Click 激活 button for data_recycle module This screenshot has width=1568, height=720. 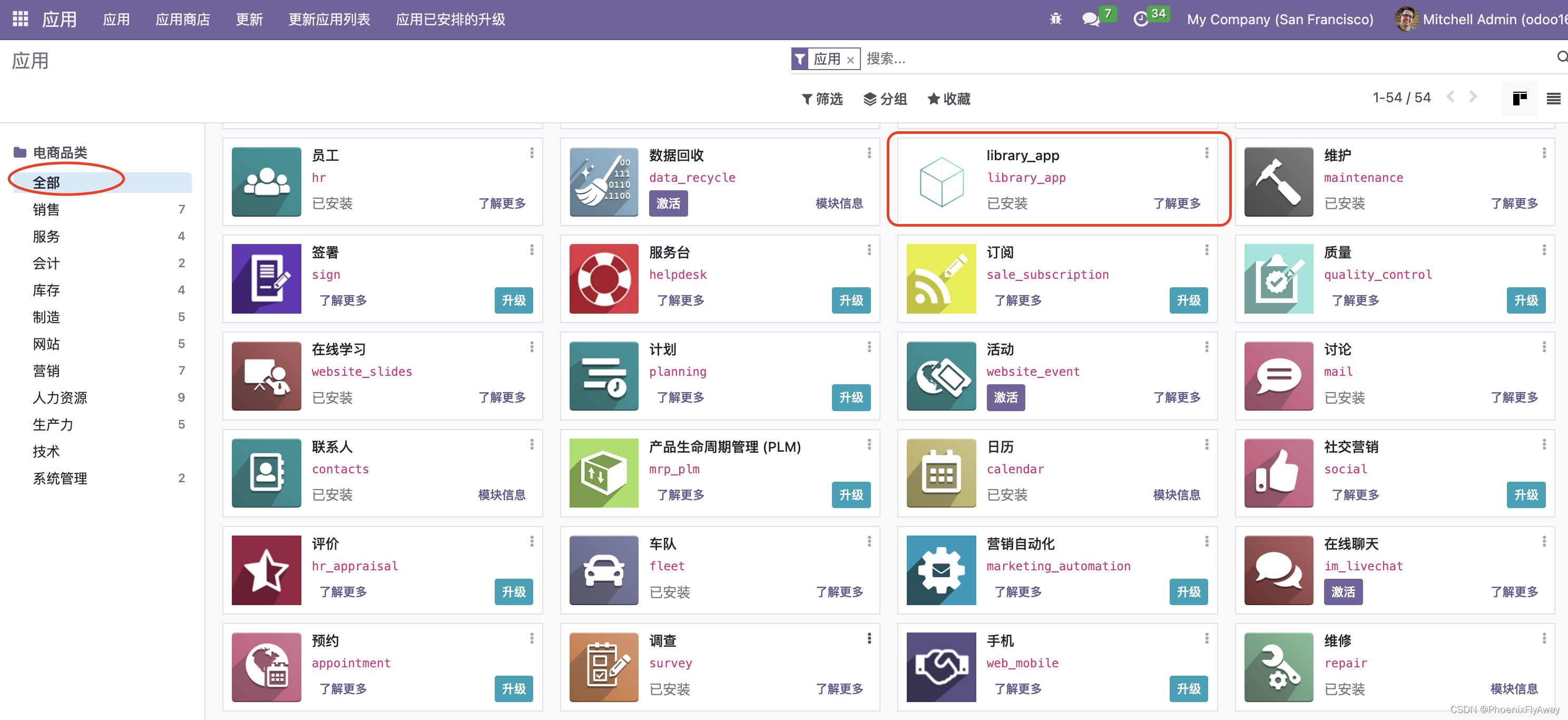tap(668, 203)
